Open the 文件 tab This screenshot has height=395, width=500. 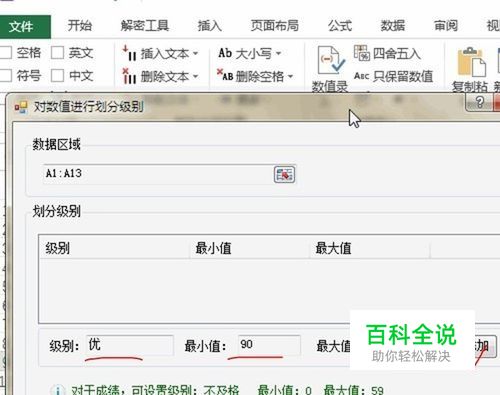tap(25, 26)
